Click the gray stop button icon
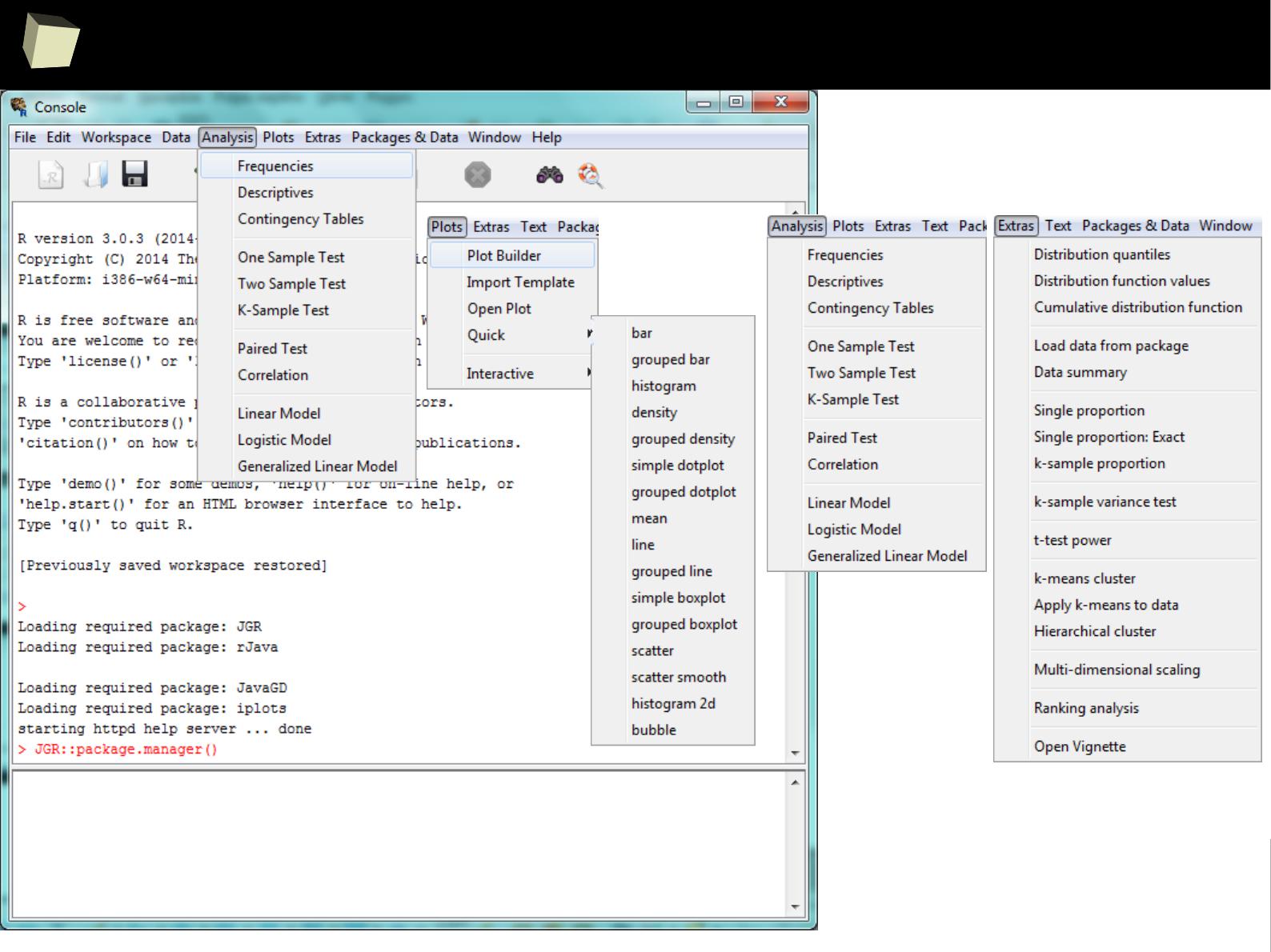 pos(478,175)
